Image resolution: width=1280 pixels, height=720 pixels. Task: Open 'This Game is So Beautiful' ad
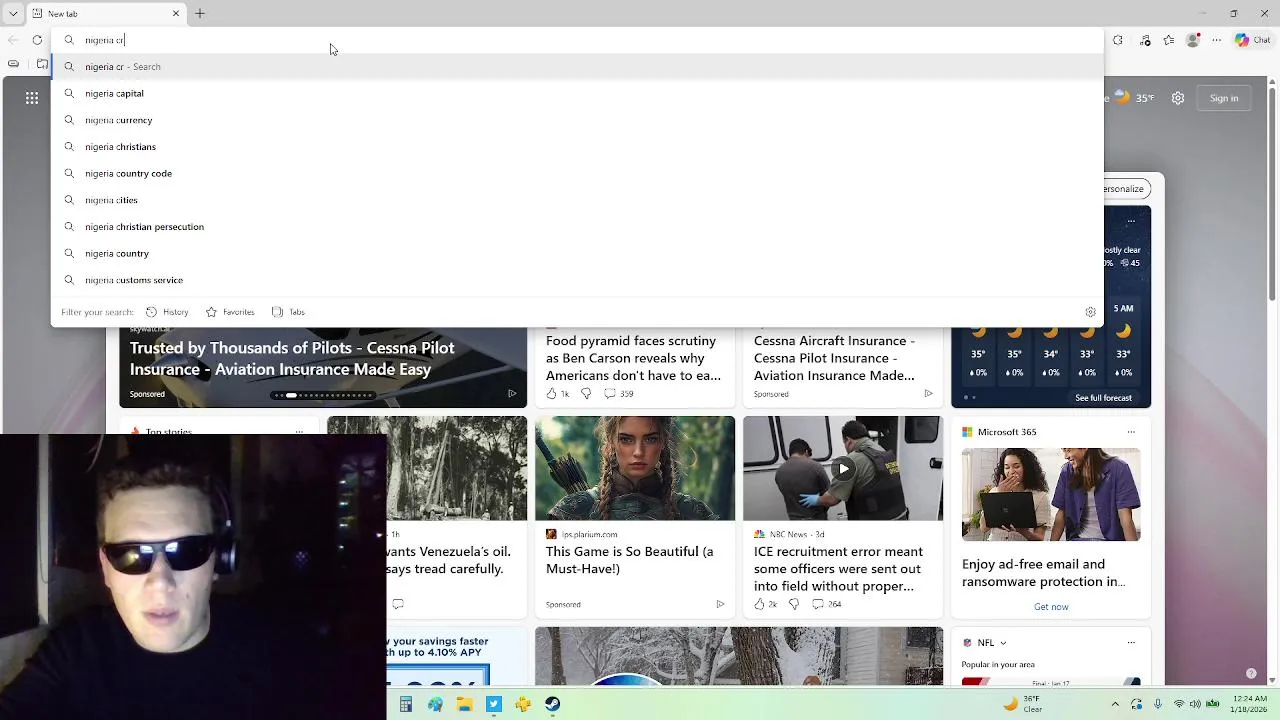point(629,560)
